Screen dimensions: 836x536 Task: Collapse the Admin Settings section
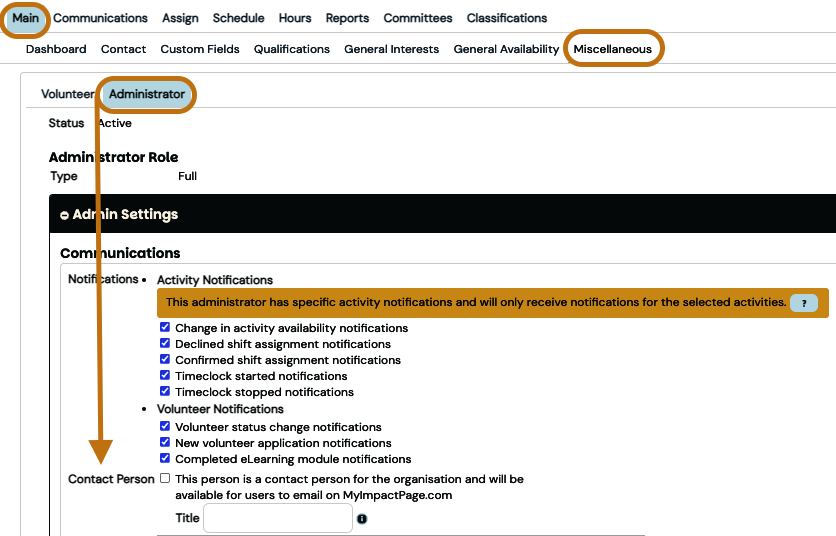[x=64, y=215]
